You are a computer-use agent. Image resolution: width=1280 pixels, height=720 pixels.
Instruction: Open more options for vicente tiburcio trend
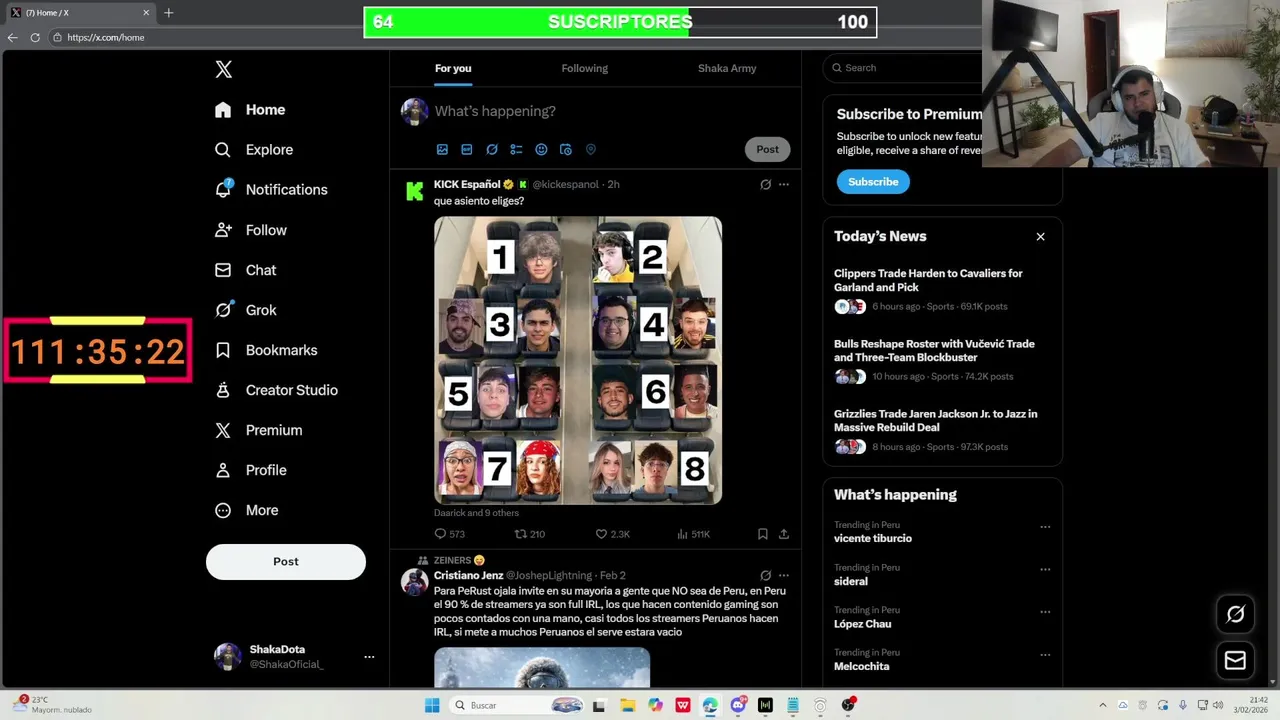1045,527
